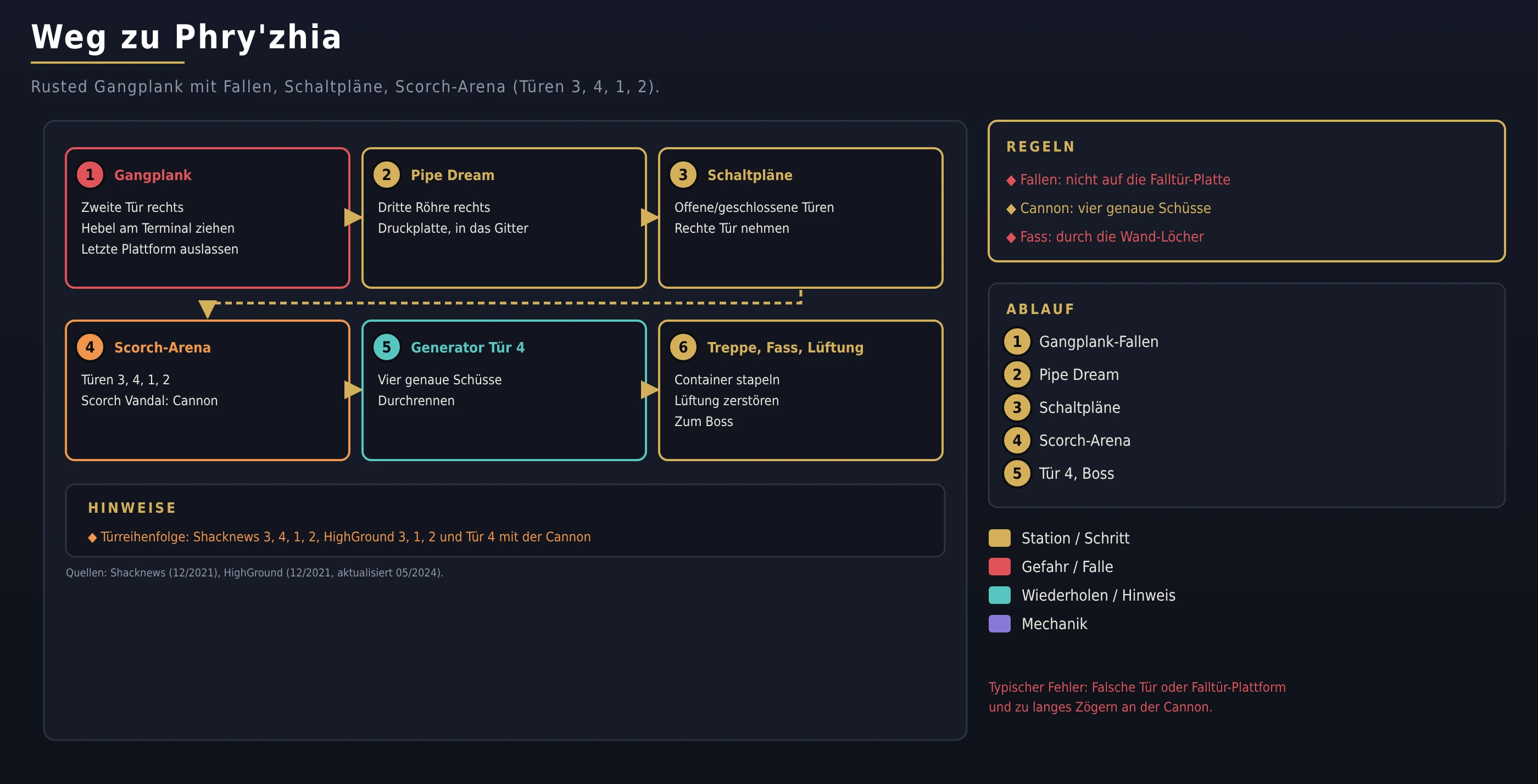Click the Türreihenfolge hint text in Hinweise
The width and height of the screenshot is (1538, 784).
coord(339,537)
